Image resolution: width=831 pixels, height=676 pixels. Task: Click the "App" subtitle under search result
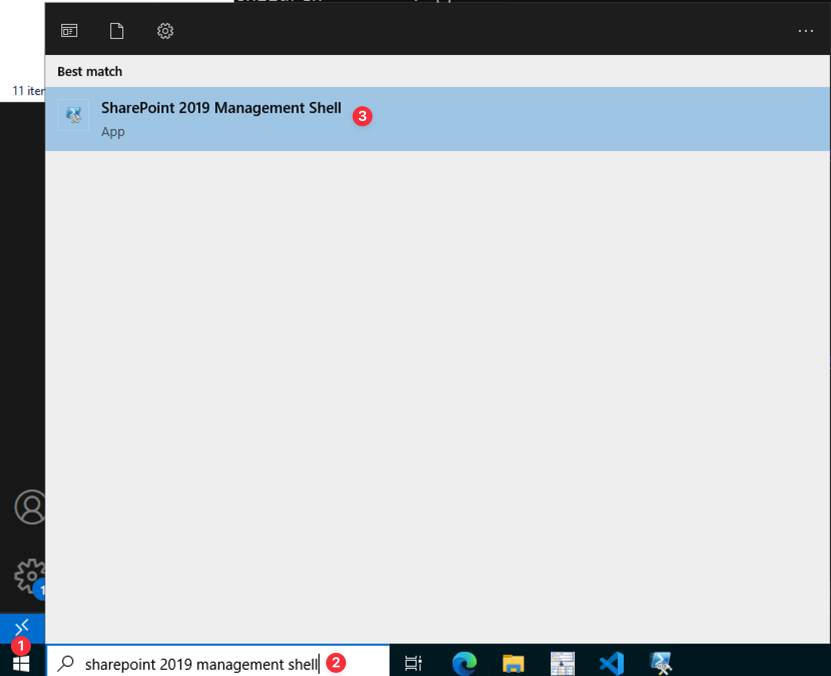point(113,132)
